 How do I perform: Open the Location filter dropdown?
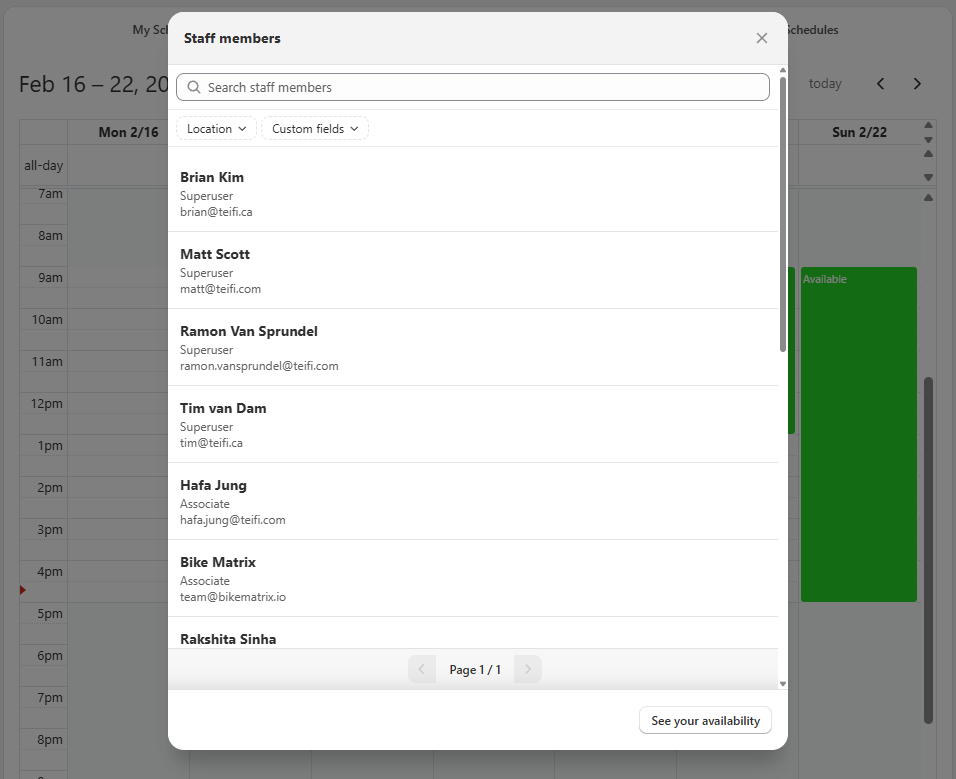coord(216,129)
